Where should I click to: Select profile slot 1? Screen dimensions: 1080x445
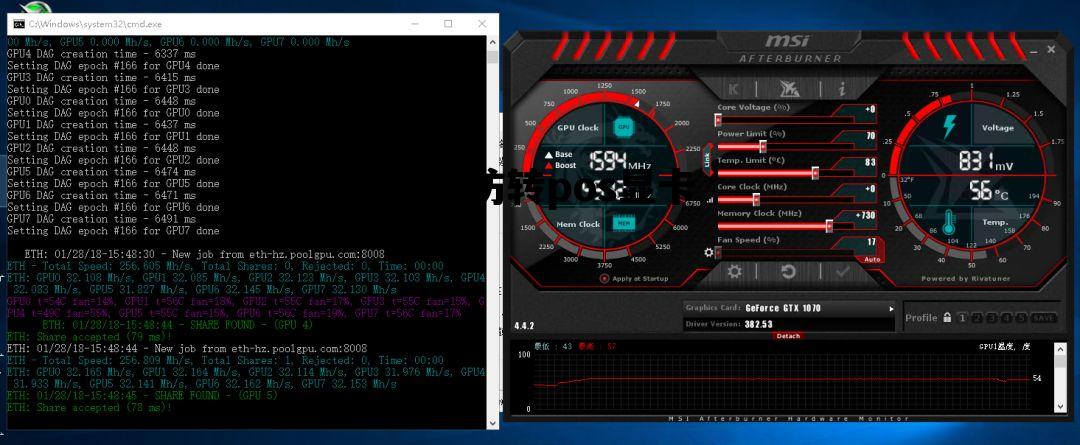point(962,318)
